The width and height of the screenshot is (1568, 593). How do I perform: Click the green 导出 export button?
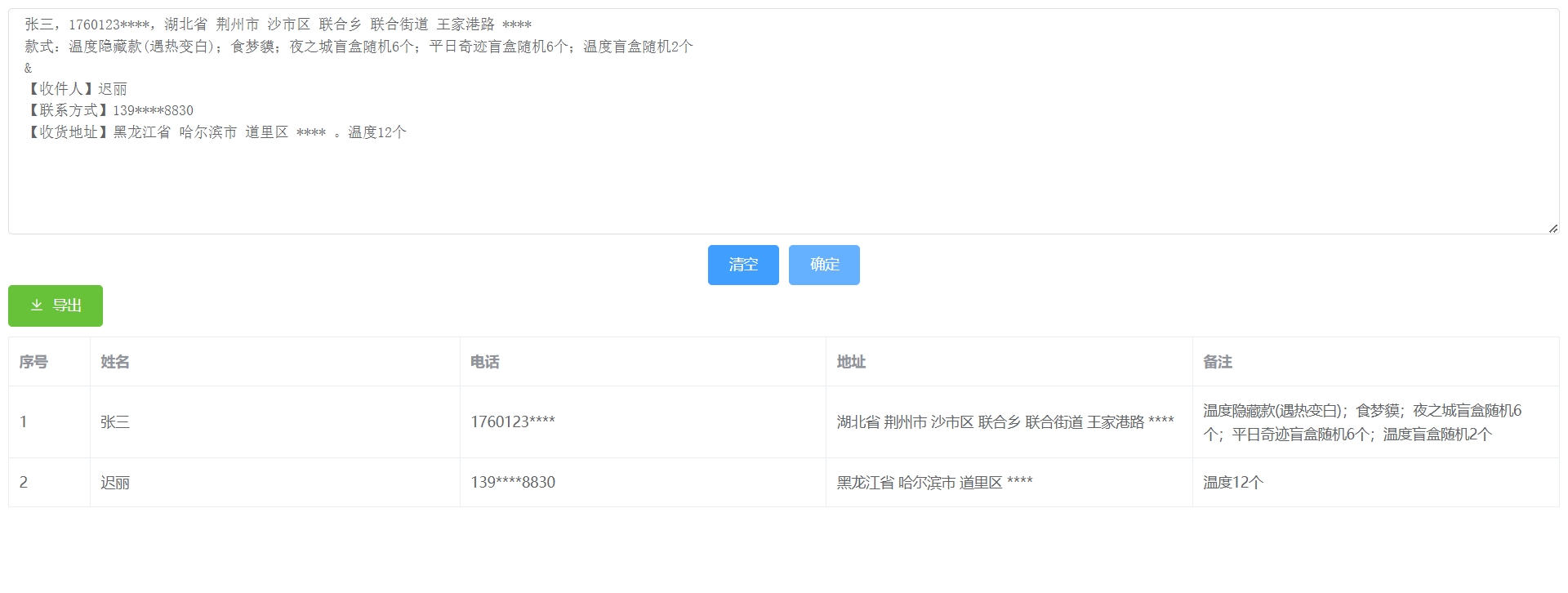click(56, 305)
